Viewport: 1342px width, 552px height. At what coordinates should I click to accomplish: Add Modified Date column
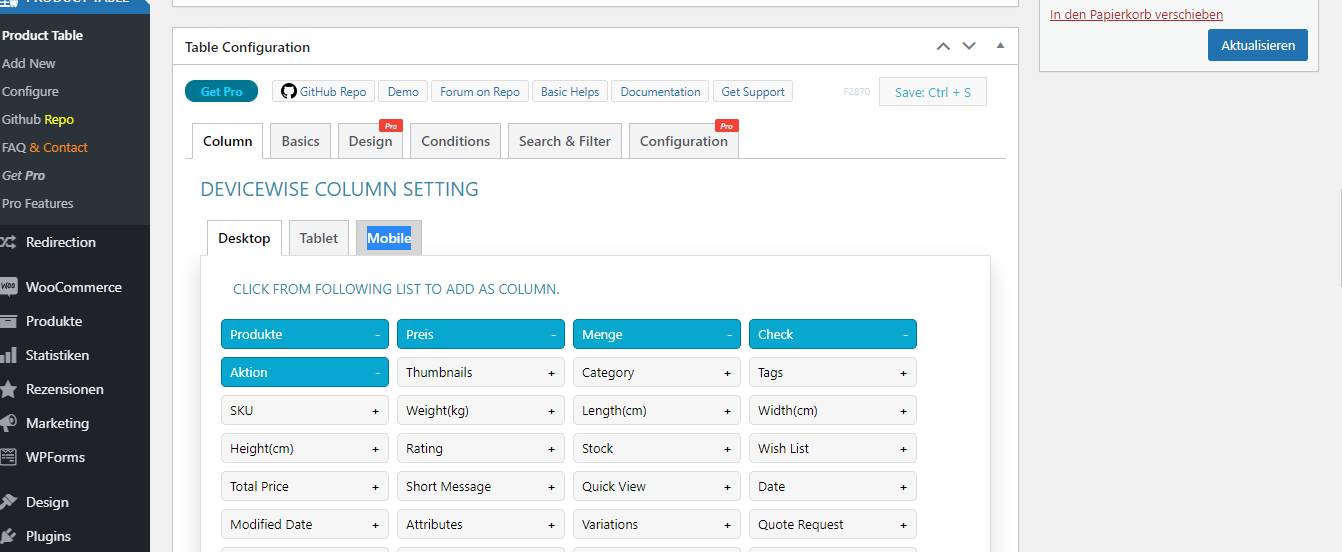(x=305, y=525)
